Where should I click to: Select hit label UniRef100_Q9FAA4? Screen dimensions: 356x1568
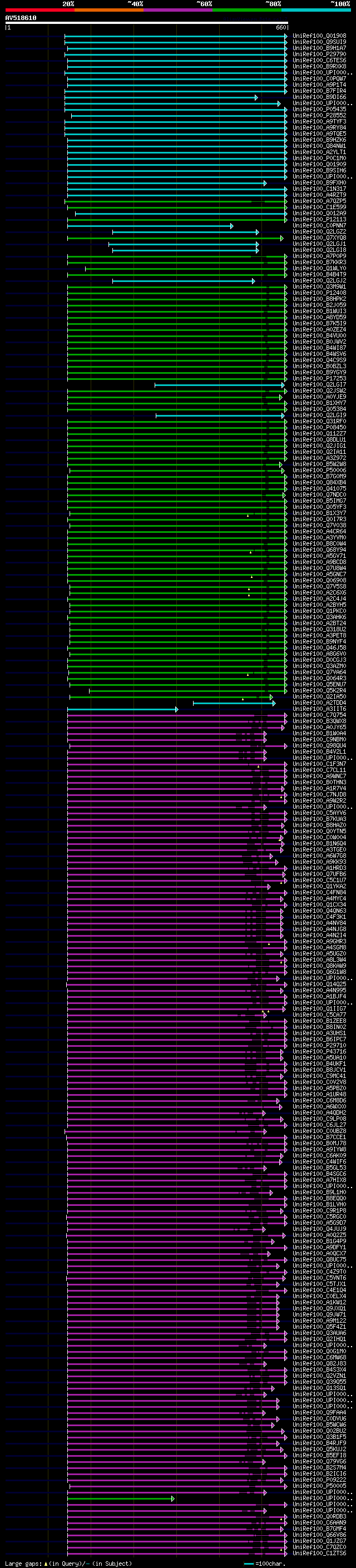[319, 1413]
